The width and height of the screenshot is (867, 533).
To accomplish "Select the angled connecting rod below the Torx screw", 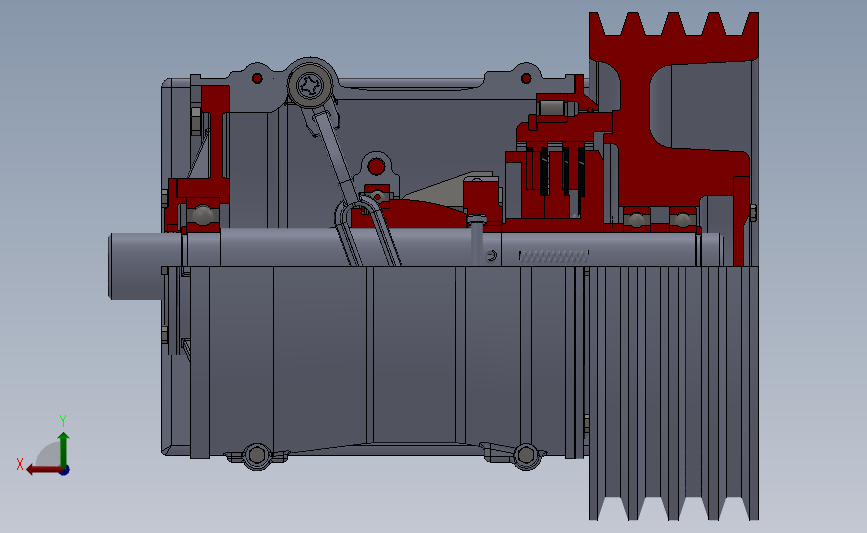I will click(336, 156).
